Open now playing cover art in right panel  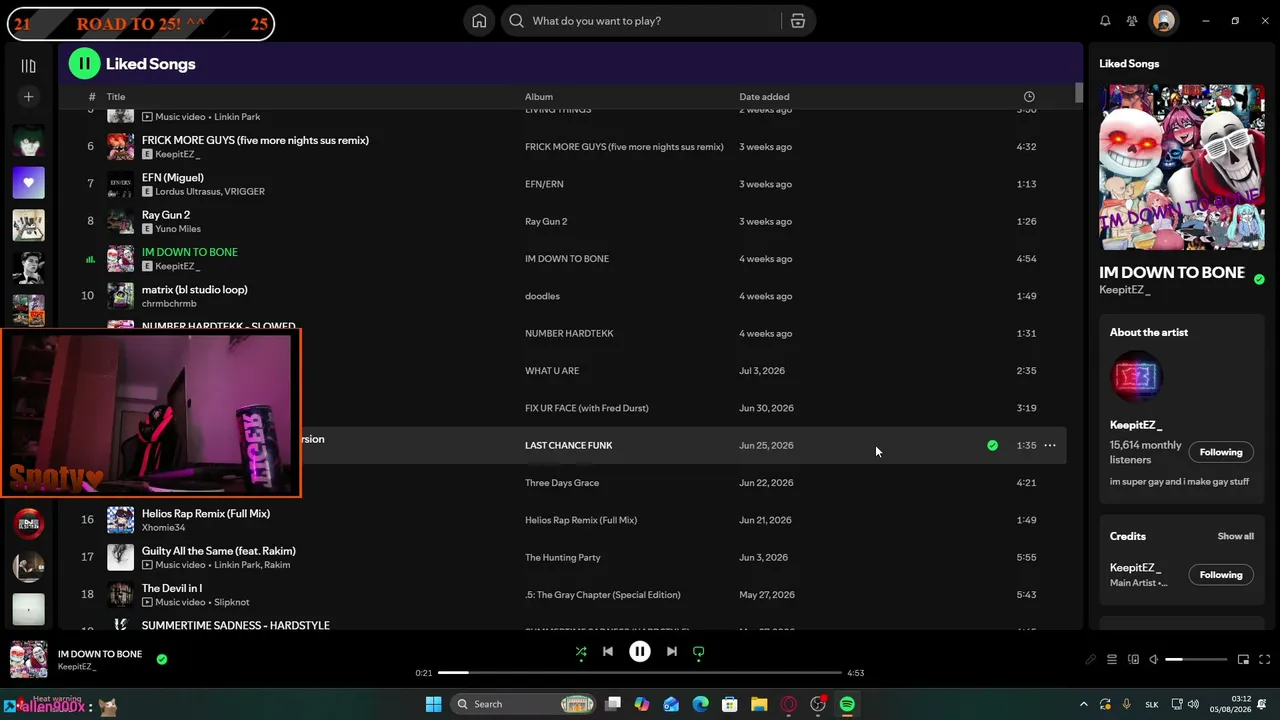[1182, 167]
